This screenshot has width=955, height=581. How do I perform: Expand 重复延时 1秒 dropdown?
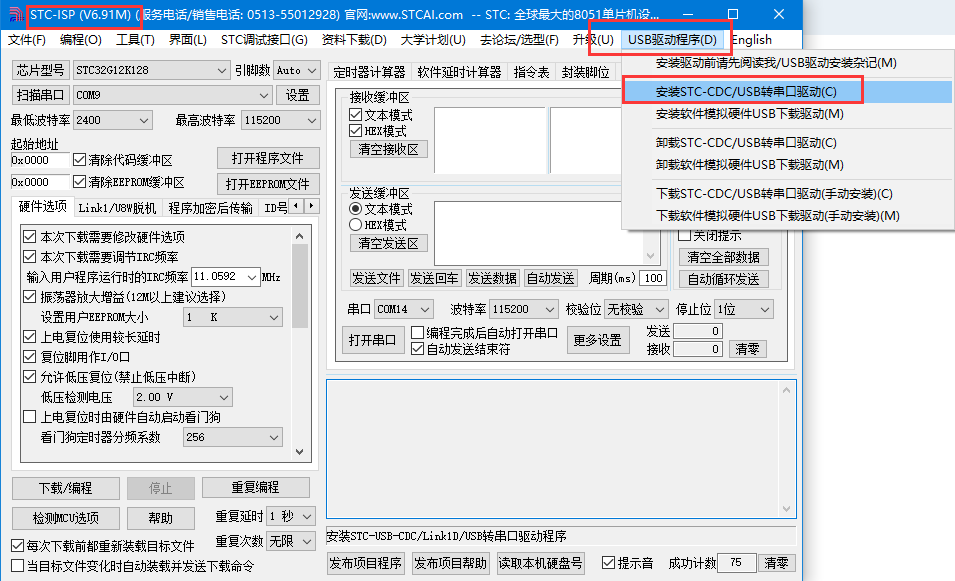pos(308,516)
